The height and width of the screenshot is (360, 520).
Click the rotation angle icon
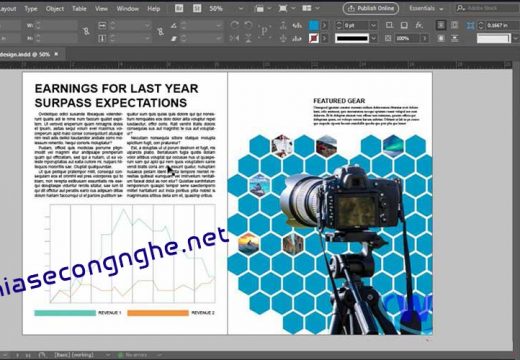(x=174, y=25)
